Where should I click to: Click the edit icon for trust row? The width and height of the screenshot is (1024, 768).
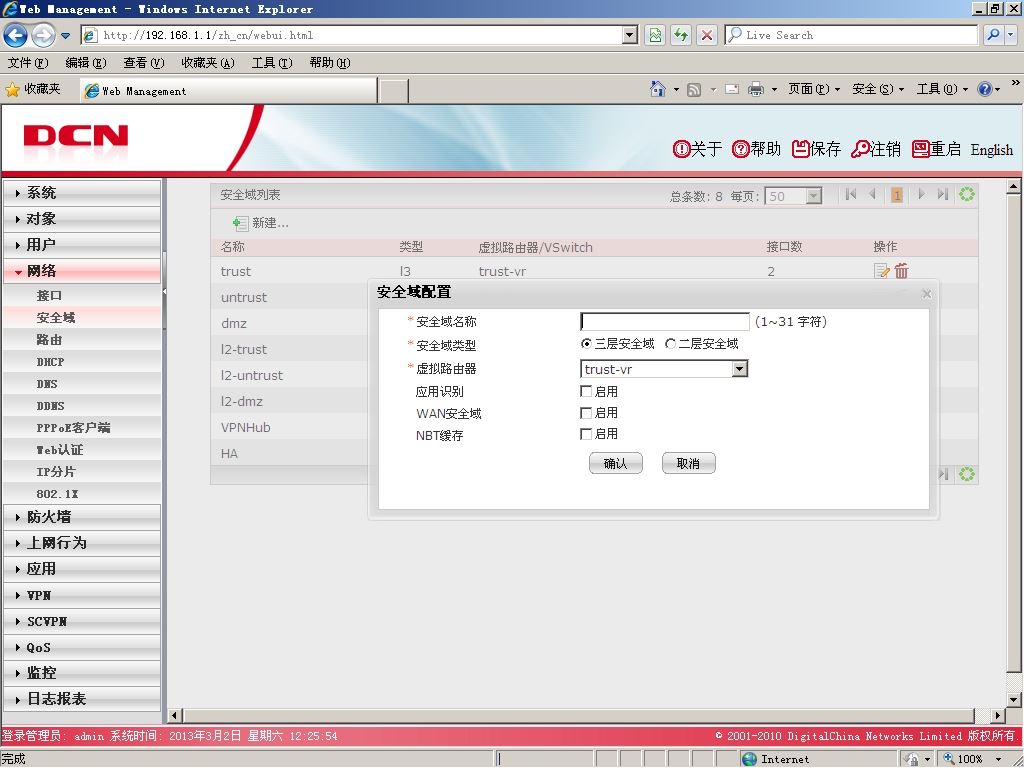[x=882, y=270]
